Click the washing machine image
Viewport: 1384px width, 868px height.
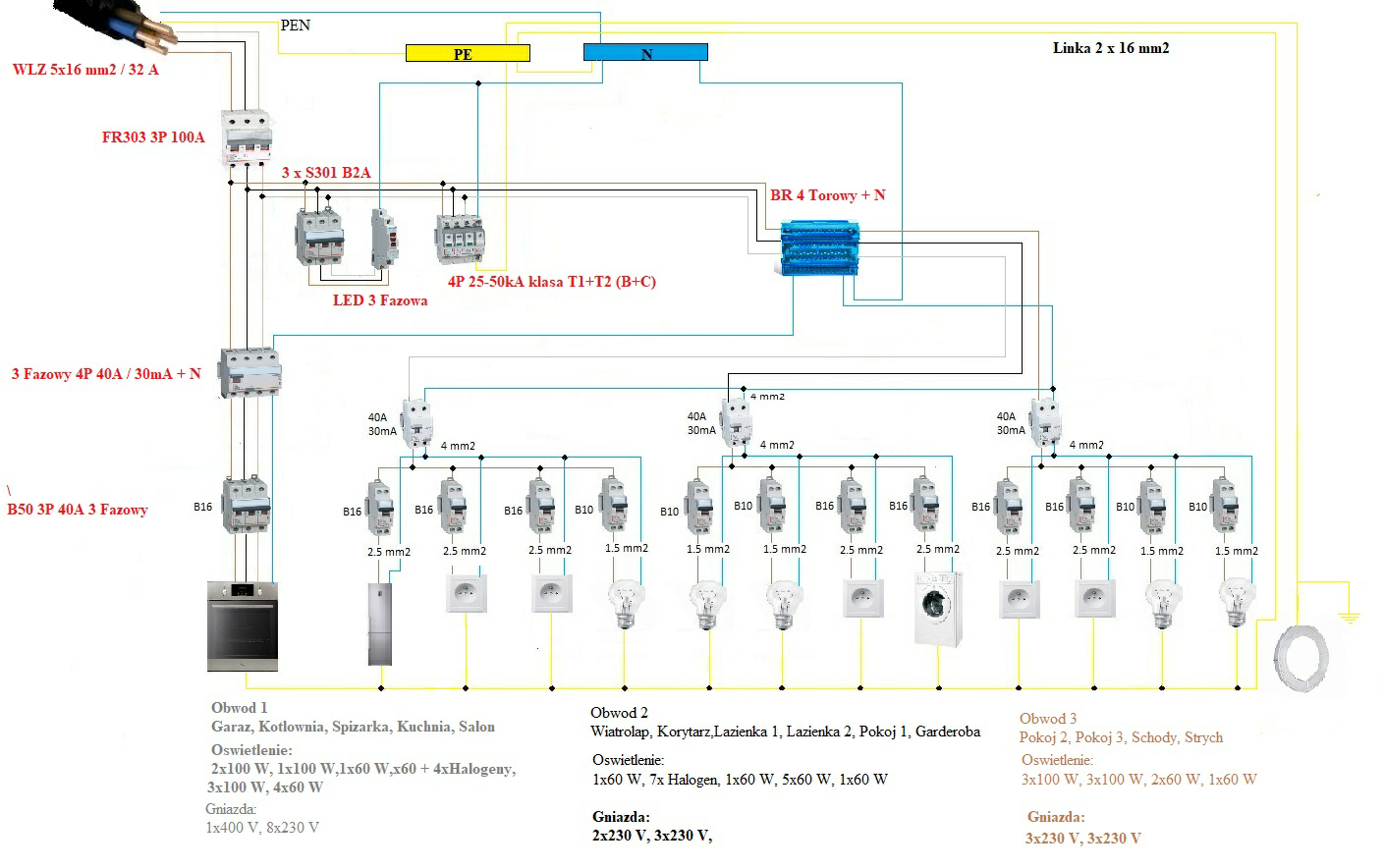pos(937,608)
